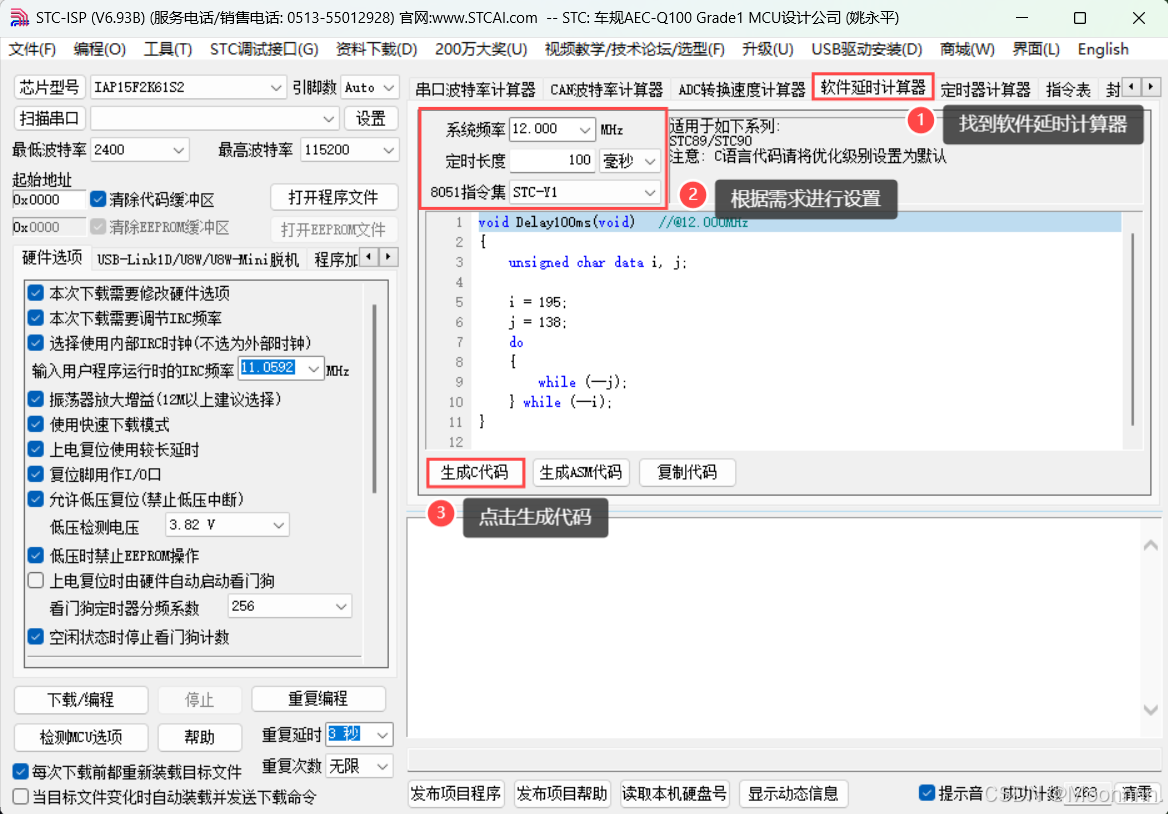
Task: Open the 工具(T) menu
Action: 168,50
